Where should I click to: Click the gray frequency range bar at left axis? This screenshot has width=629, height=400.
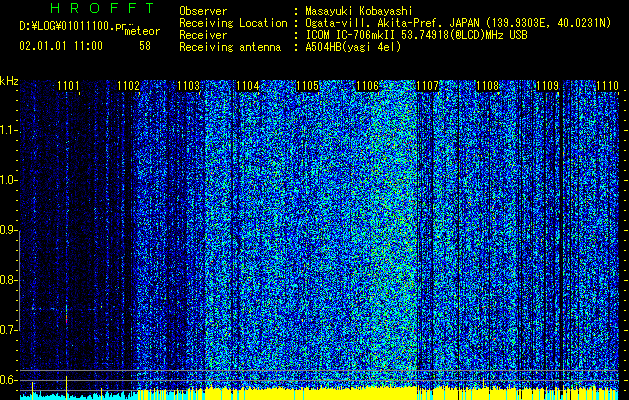click(19, 280)
